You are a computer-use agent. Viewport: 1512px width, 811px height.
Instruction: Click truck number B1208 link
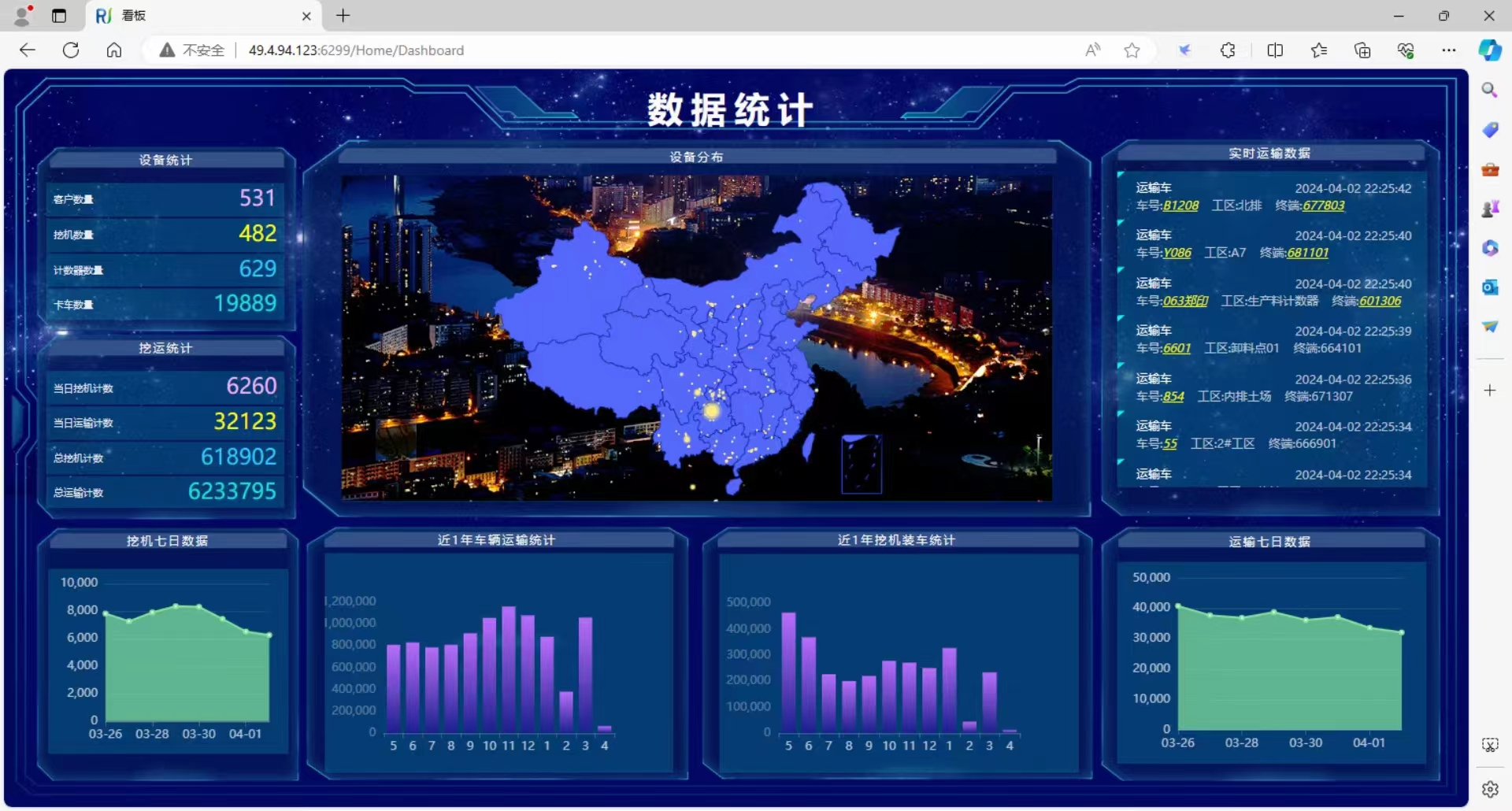coord(1180,206)
